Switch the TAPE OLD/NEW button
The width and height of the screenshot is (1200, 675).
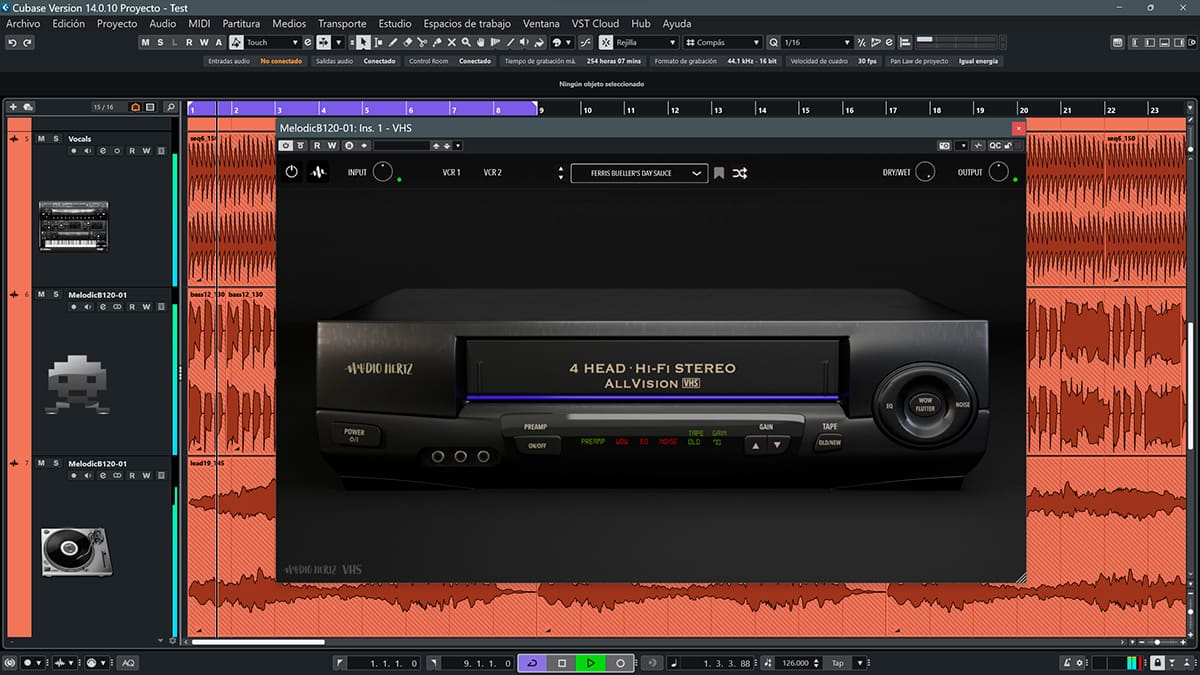(829, 442)
